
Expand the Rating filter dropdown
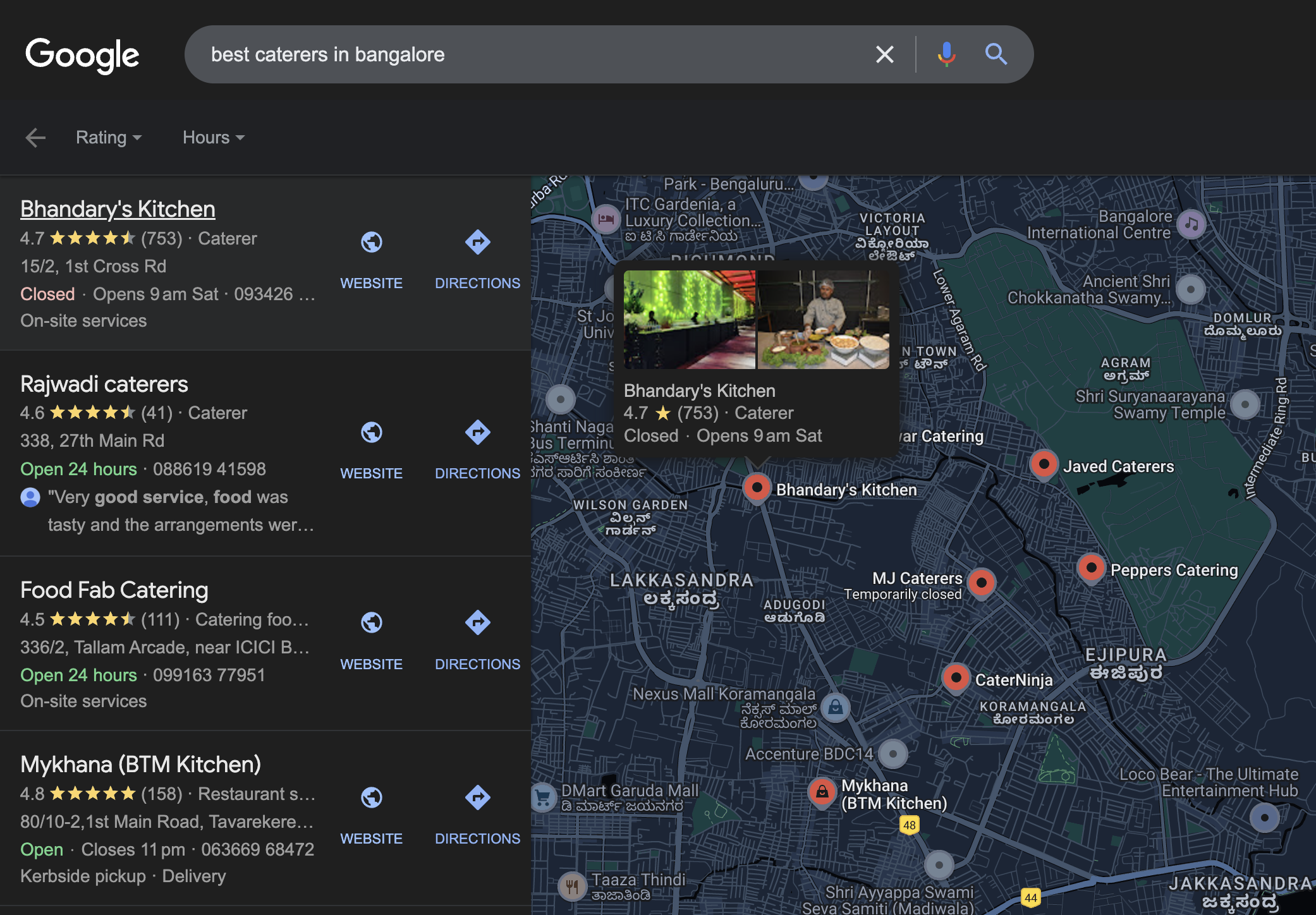[109, 137]
